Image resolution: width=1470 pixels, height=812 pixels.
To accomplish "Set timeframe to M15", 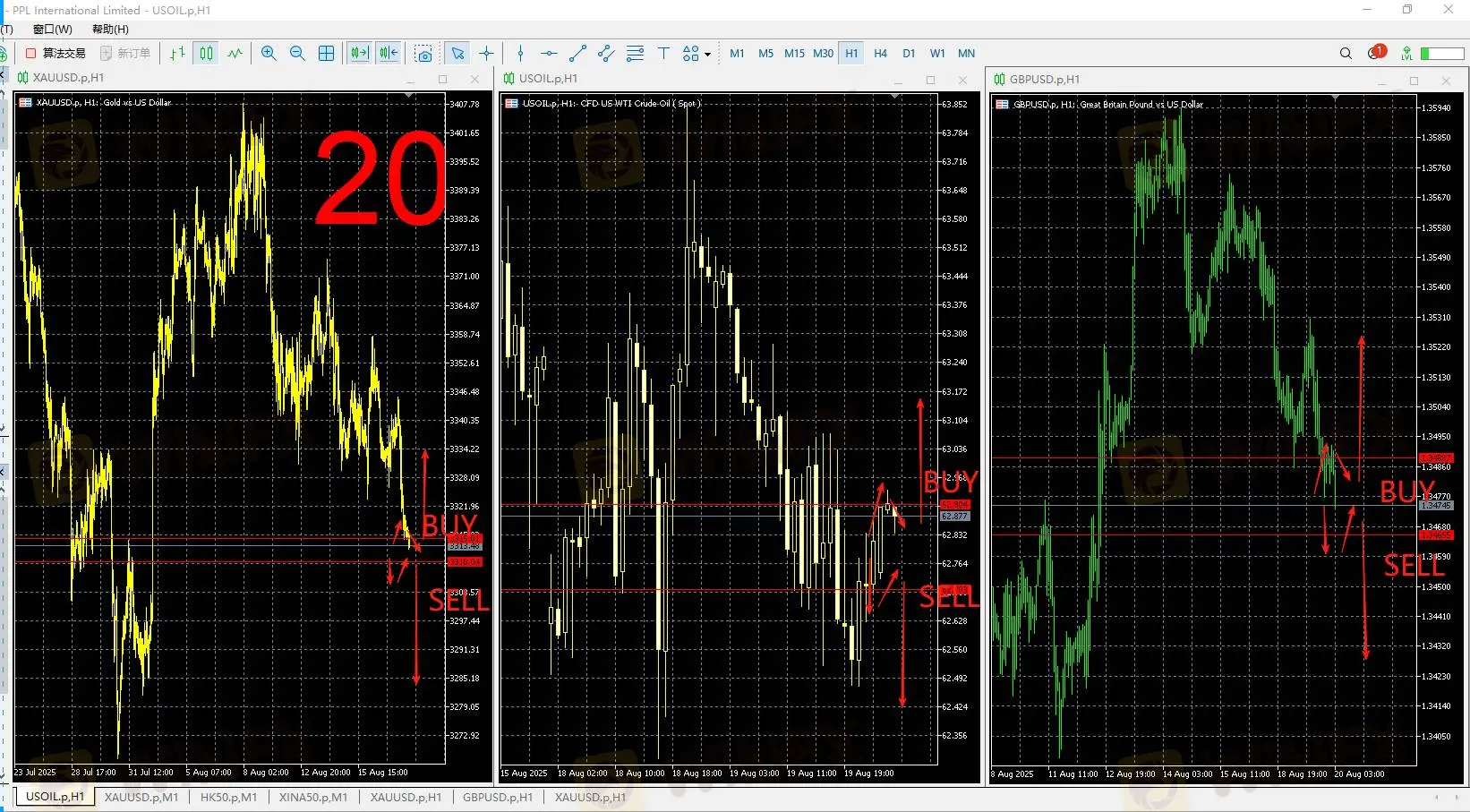I will coord(794,54).
